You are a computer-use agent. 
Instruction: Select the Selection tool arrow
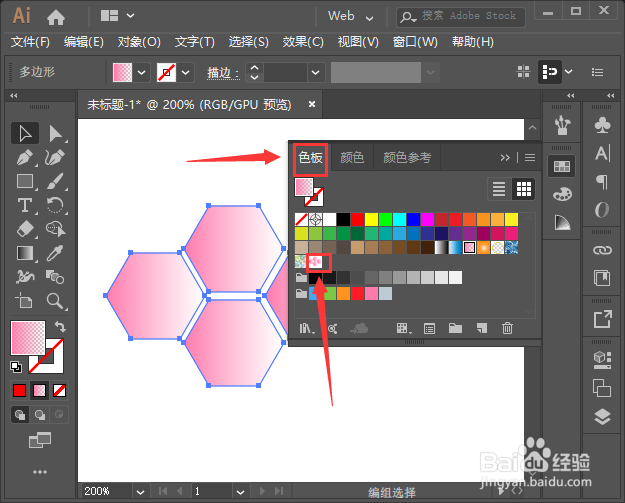pos(25,133)
